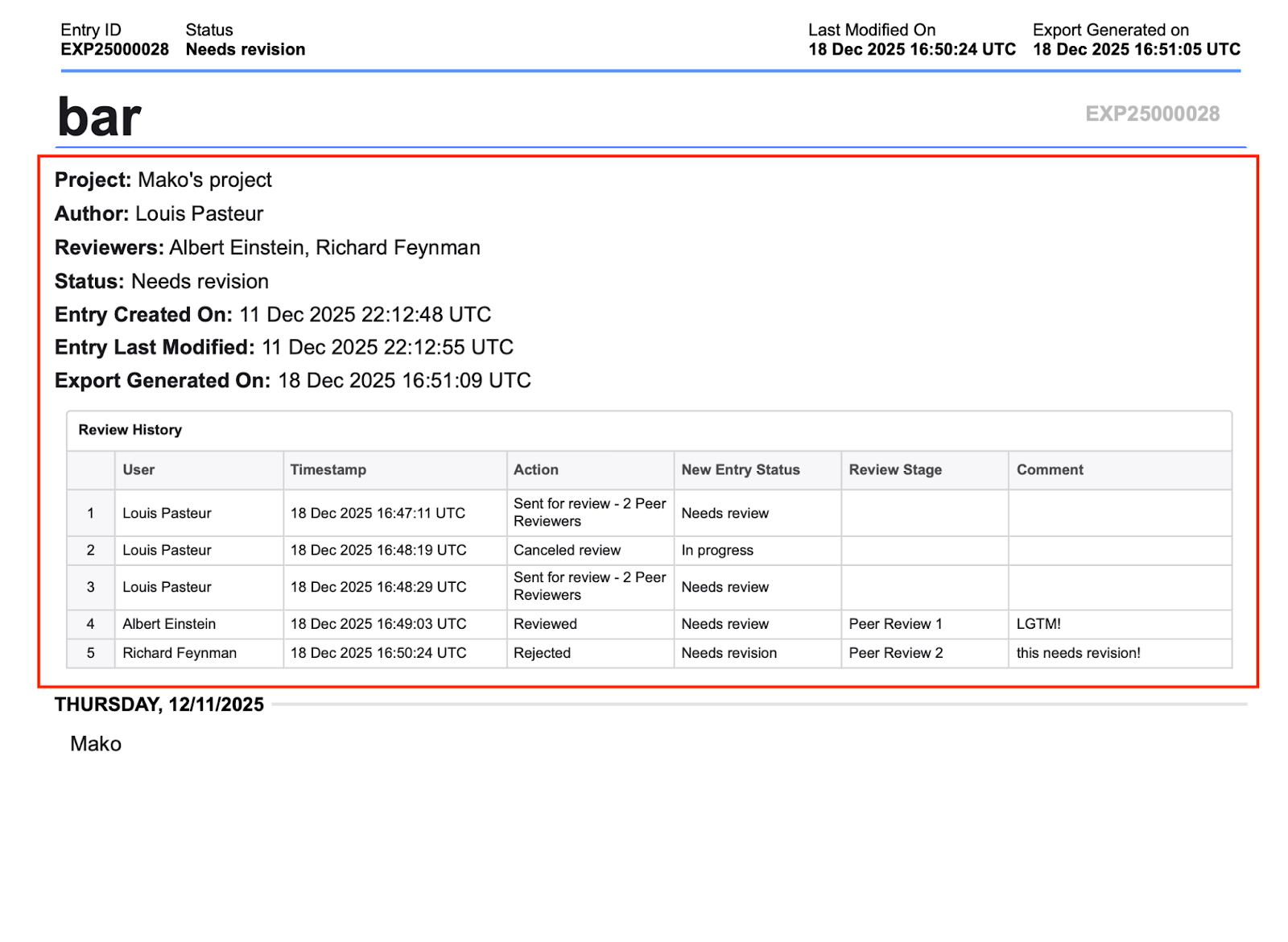The image size is (1288, 942).
Task: Click the Review Stage column header
Action: (x=894, y=470)
